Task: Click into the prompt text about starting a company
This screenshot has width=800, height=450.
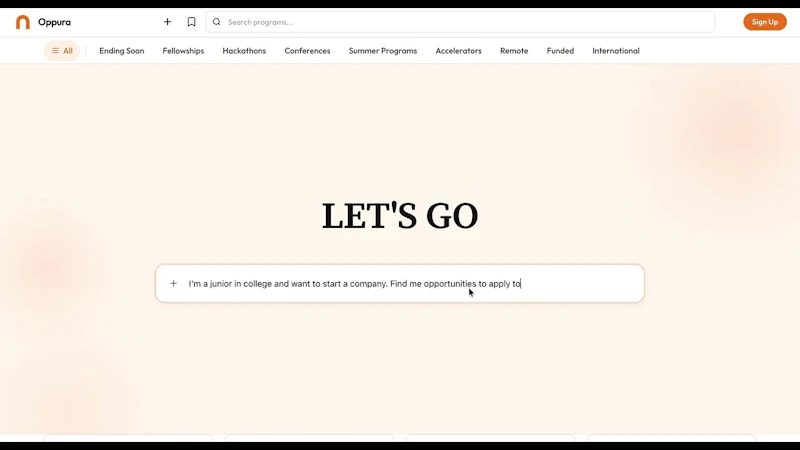Action: tap(355, 284)
